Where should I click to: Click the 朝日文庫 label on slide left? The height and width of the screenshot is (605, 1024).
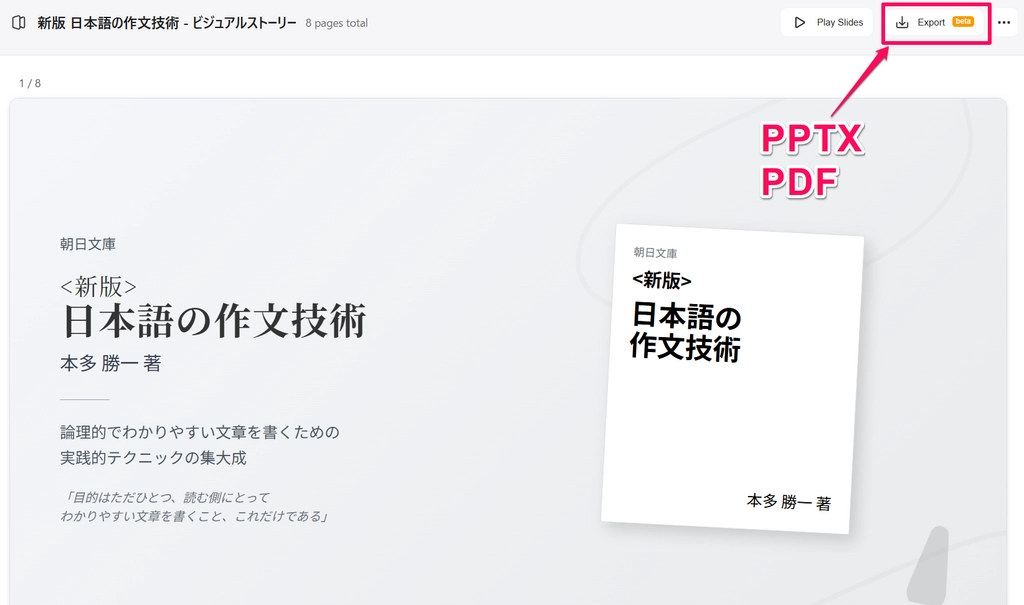pos(88,244)
